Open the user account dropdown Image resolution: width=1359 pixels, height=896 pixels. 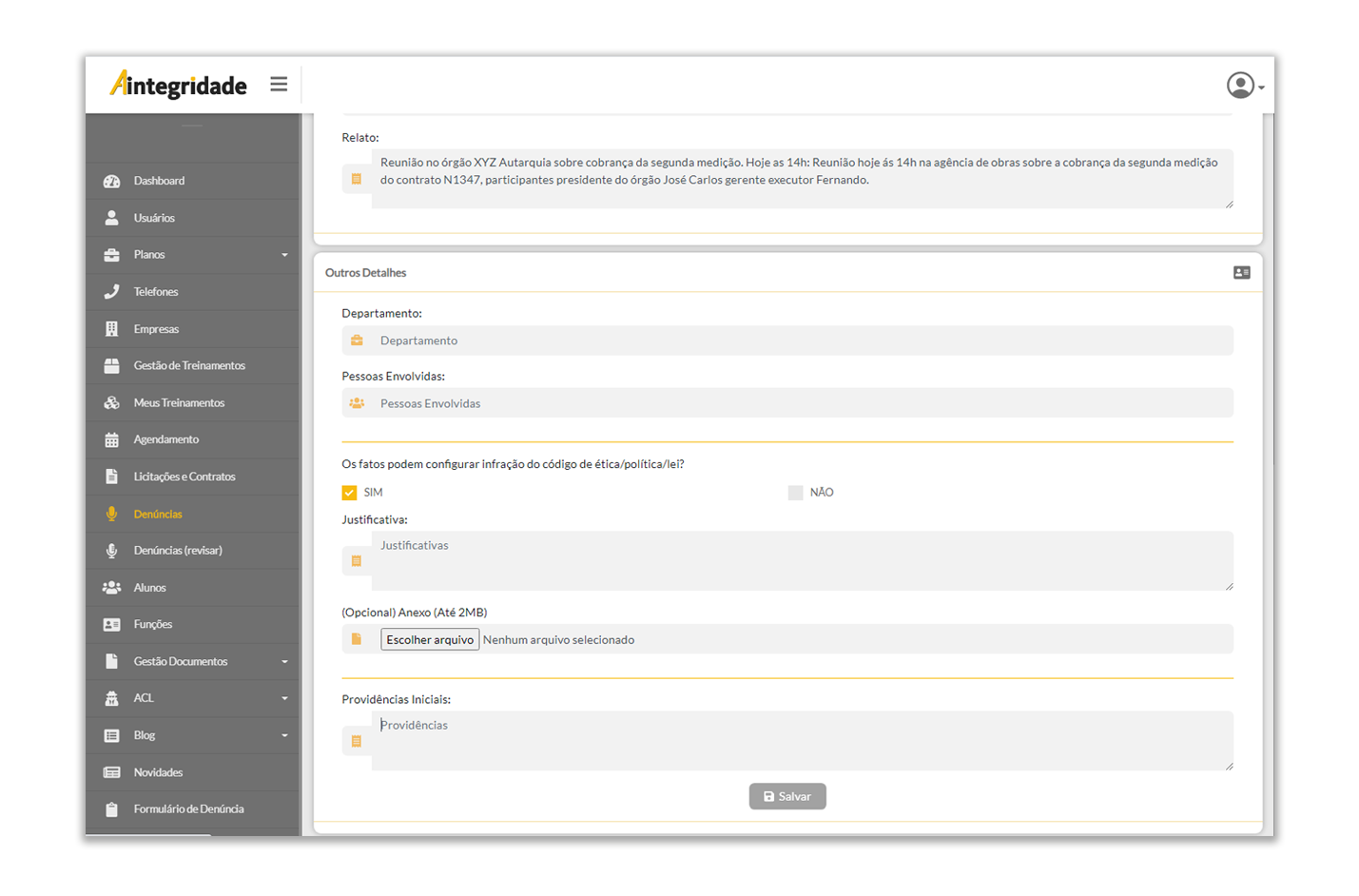(1245, 86)
